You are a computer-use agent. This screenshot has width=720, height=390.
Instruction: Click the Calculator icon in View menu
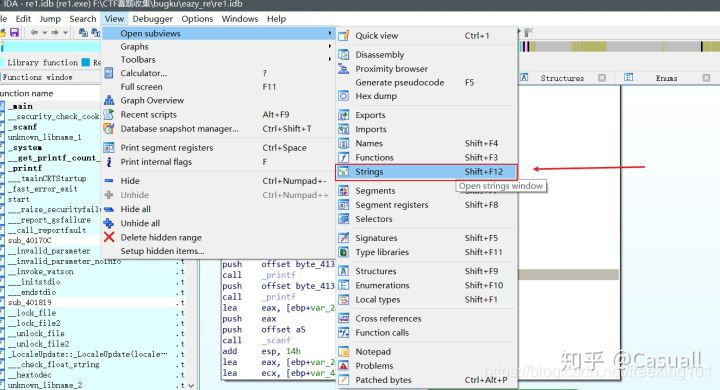109,73
